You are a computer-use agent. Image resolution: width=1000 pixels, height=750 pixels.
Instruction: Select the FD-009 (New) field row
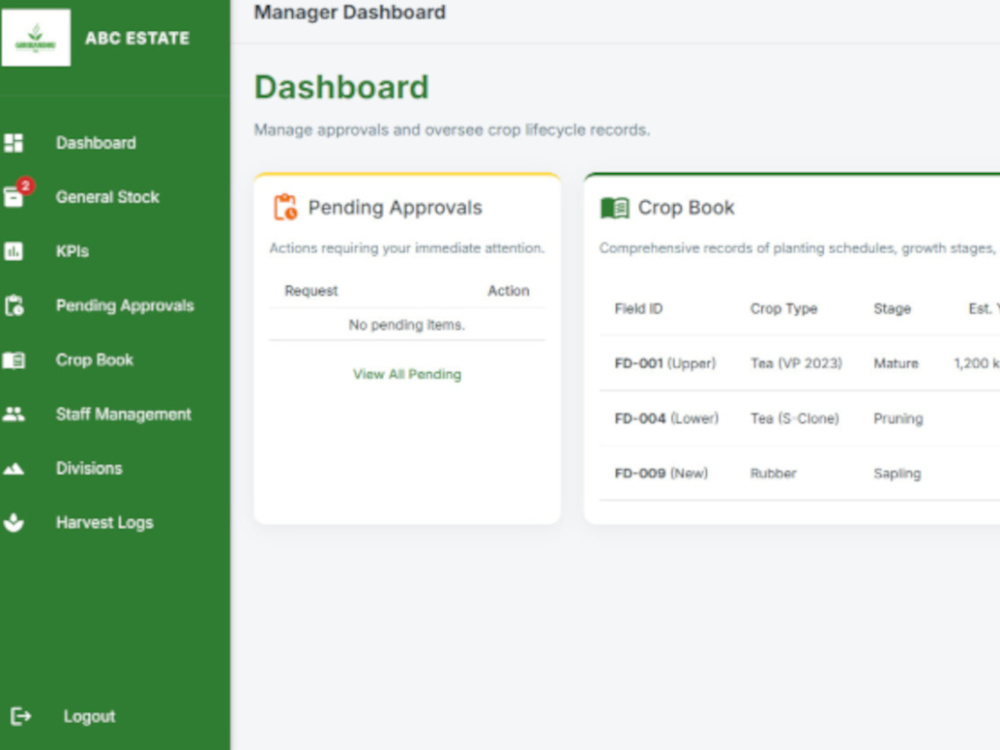click(x=800, y=473)
